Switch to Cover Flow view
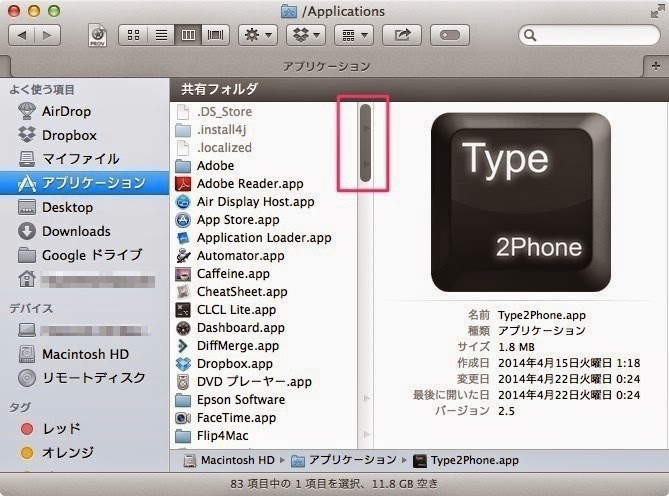Screen dimensions: 669x496 tap(215, 35)
